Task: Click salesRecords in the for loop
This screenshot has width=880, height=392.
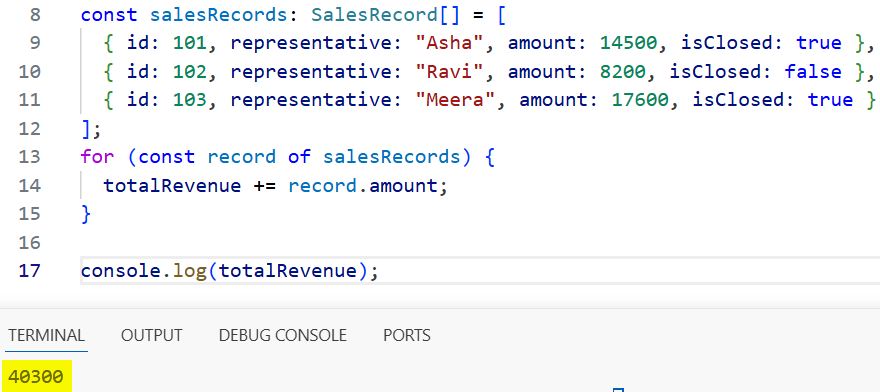Action: point(392,157)
